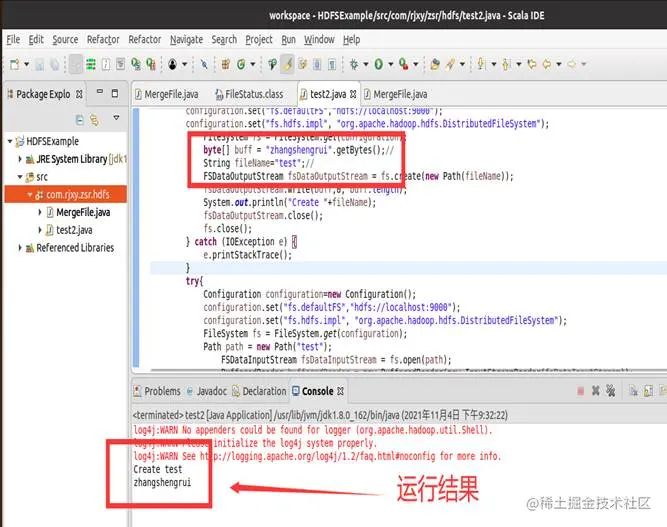
Task: Expand the Referenced Libraries node
Action: [x=20, y=248]
